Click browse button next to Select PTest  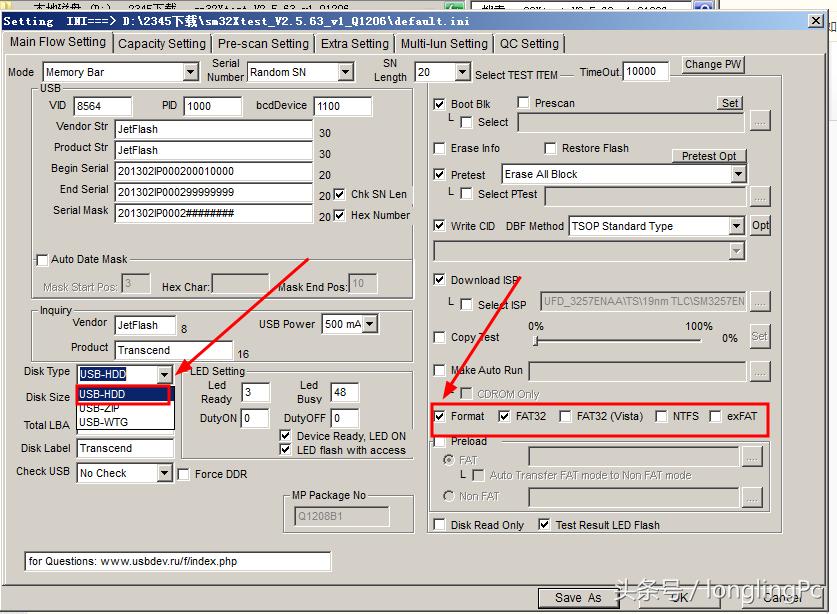pyautogui.click(x=760, y=195)
